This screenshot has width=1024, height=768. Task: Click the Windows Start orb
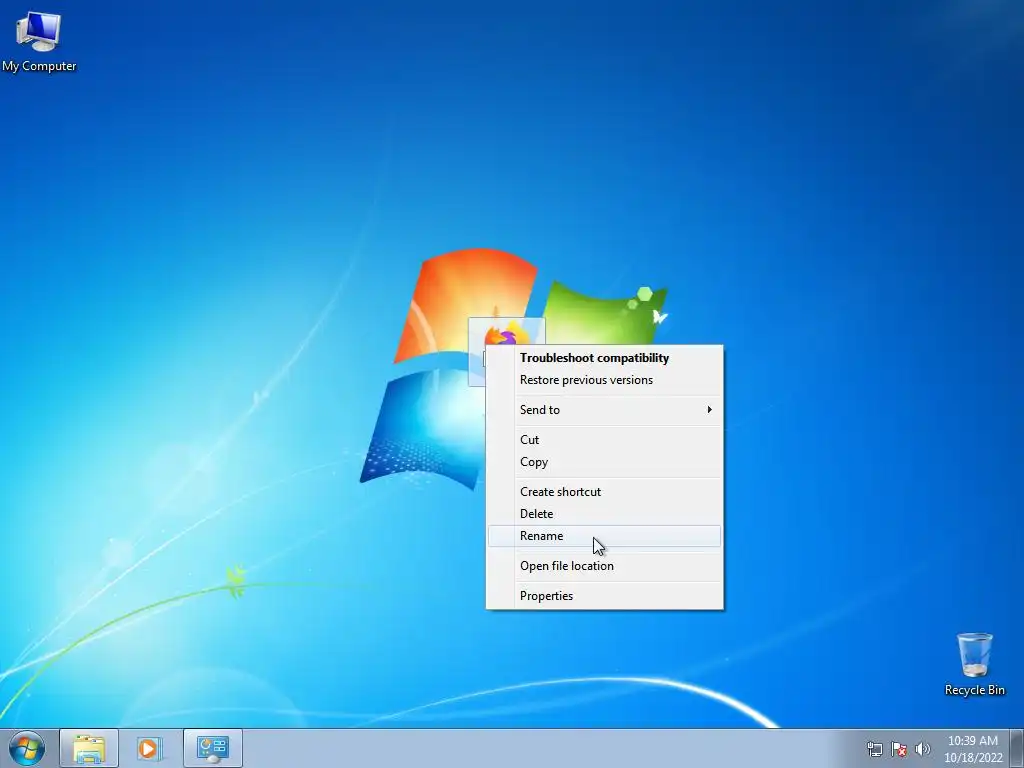pos(27,748)
